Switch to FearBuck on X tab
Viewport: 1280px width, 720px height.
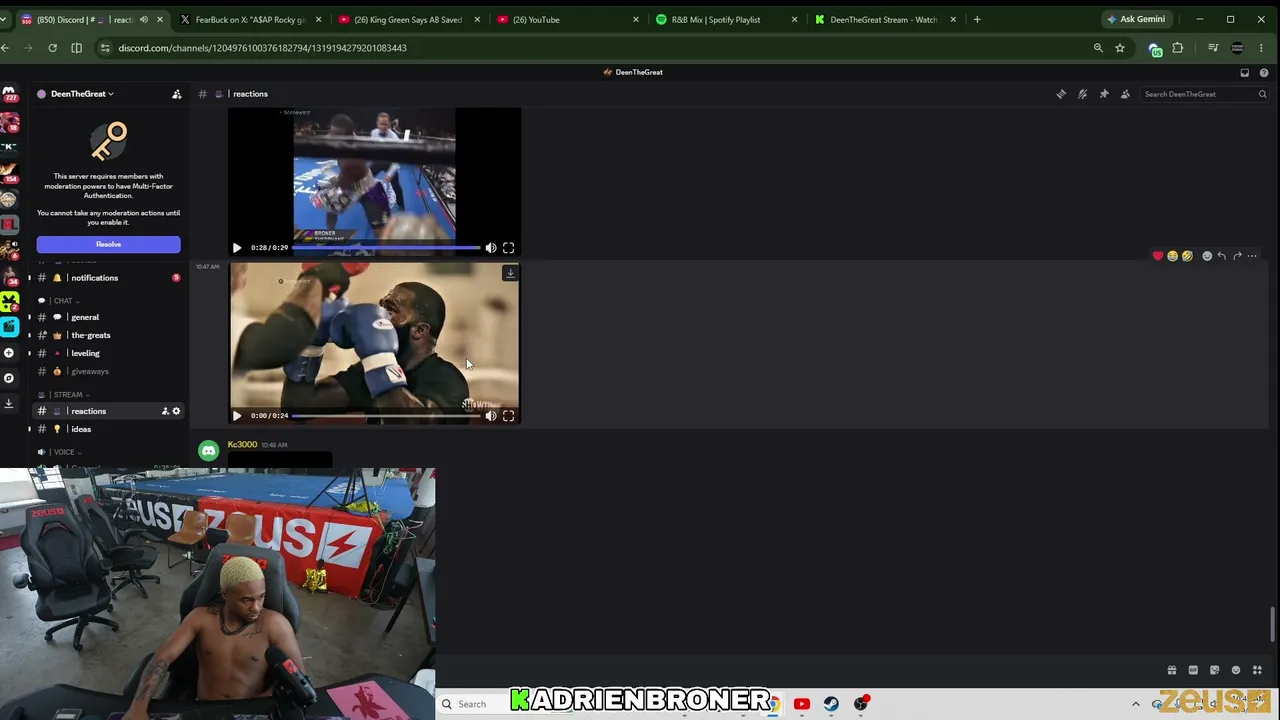coord(250,19)
